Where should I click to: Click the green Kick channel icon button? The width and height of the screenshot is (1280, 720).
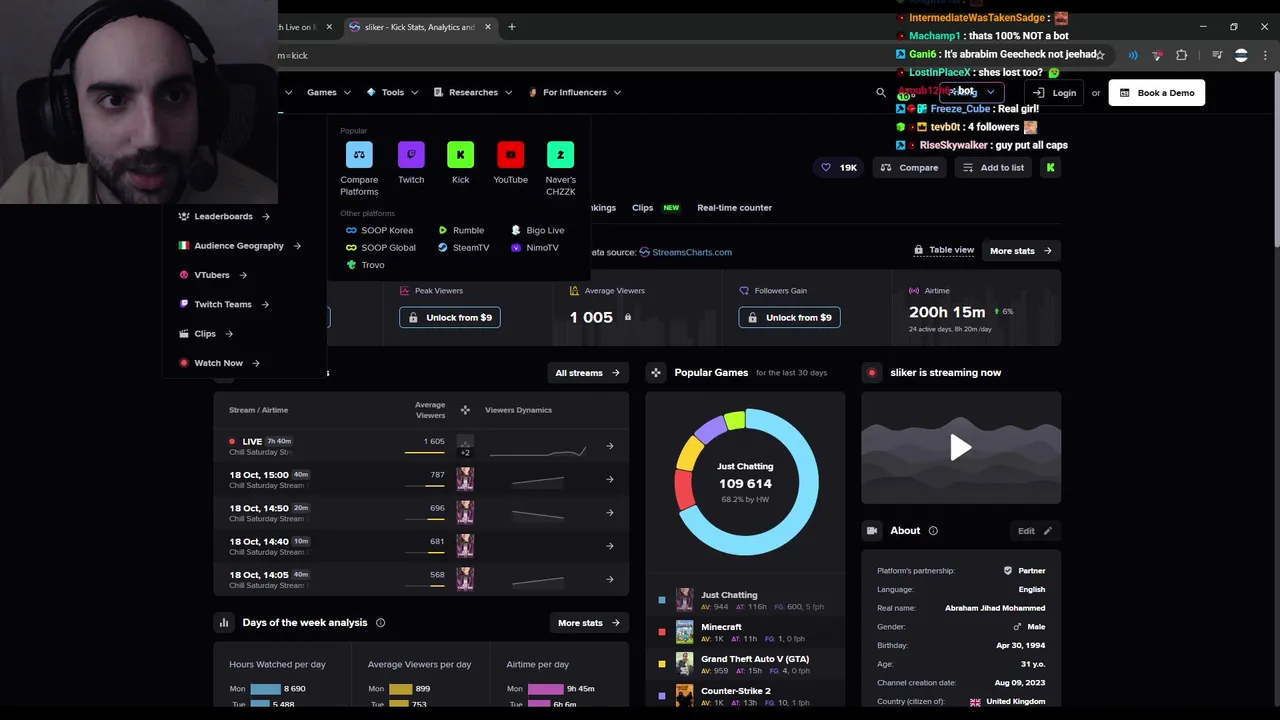click(x=1050, y=168)
